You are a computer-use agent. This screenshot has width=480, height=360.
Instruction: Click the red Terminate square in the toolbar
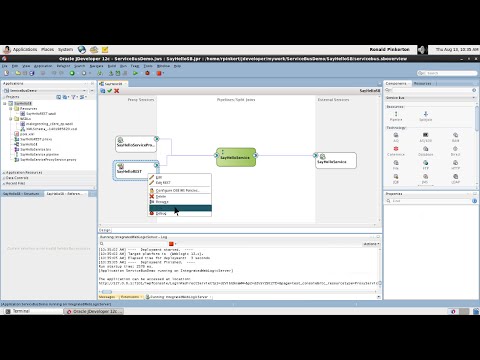coord(159,73)
